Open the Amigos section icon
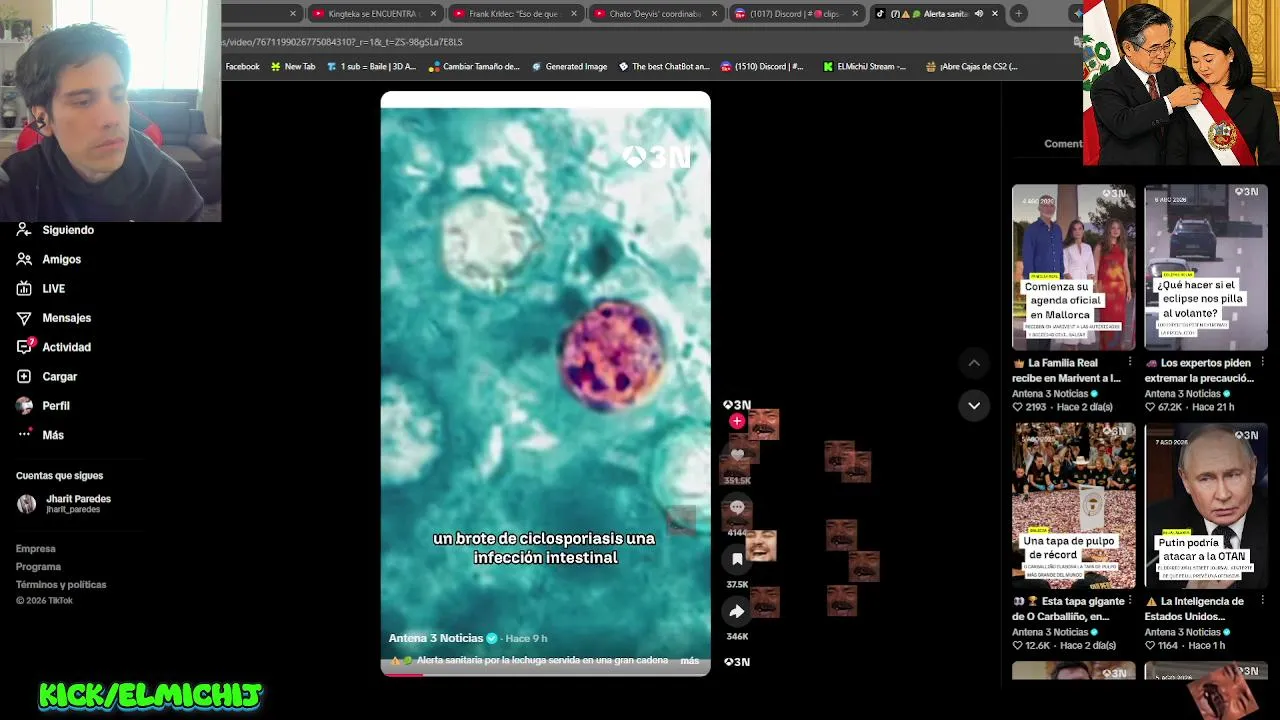This screenshot has height=720, width=1280. tap(24, 259)
